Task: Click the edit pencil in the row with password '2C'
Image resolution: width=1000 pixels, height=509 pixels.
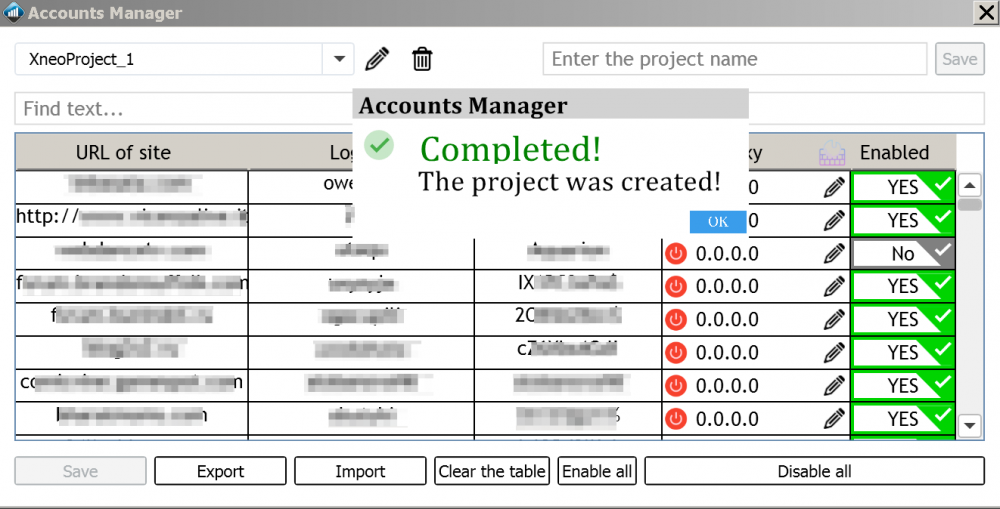Action: point(834,320)
